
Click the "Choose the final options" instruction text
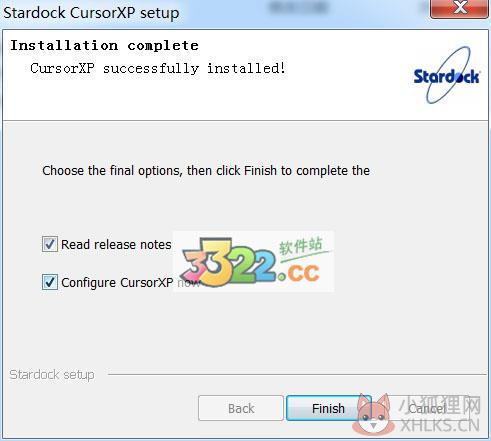pyautogui.click(x=206, y=171)
